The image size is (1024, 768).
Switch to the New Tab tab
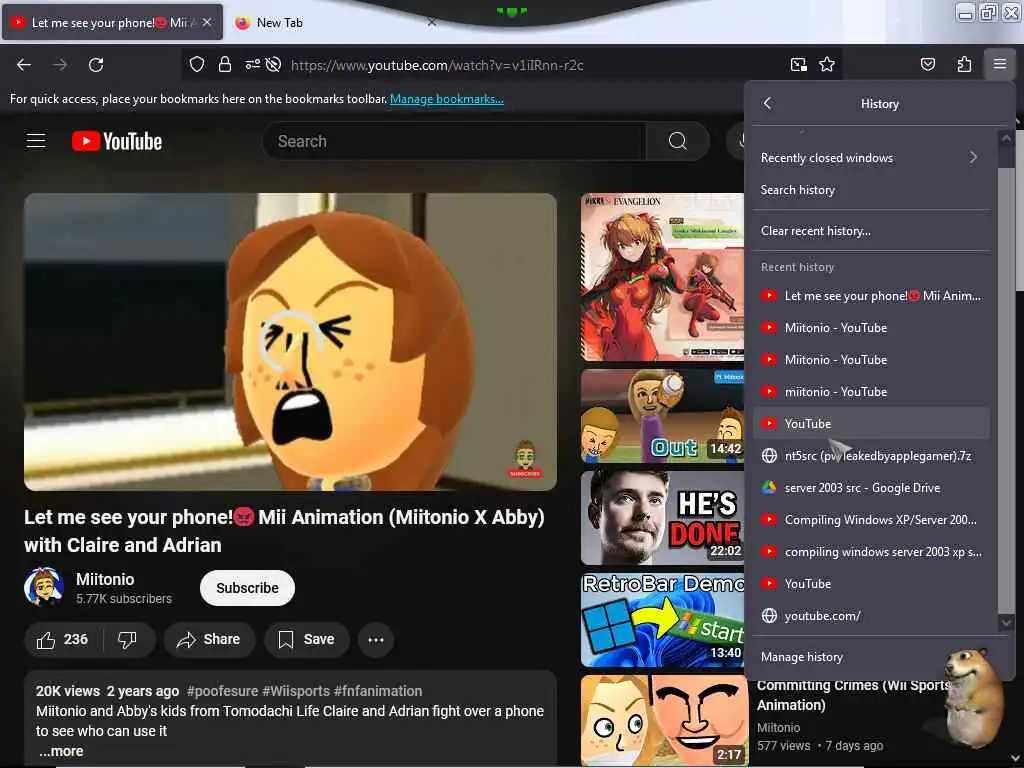click(327, 22)
